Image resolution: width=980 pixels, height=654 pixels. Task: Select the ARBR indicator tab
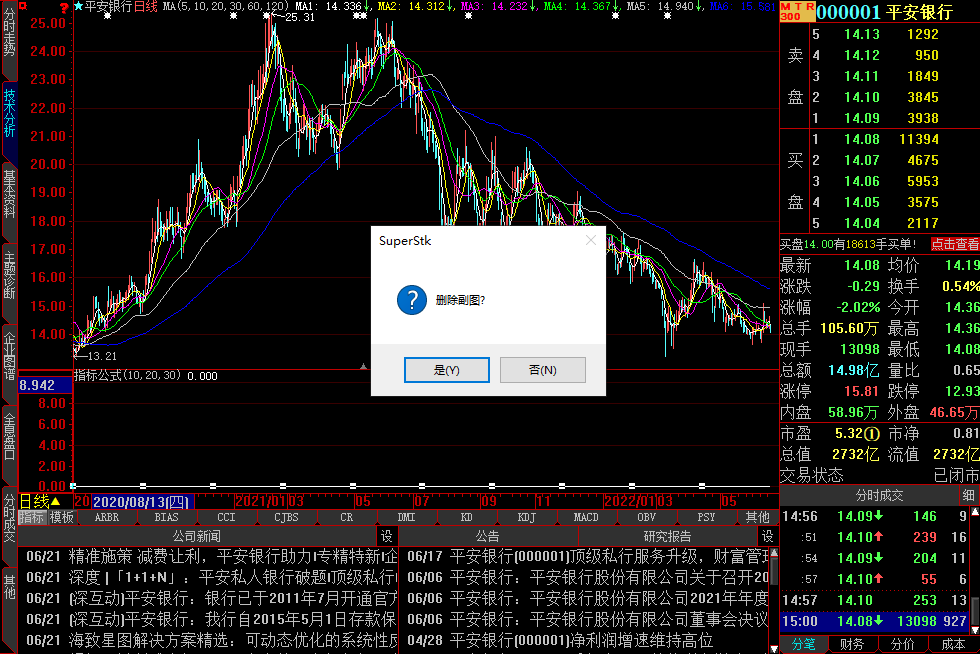pos(107,518)
